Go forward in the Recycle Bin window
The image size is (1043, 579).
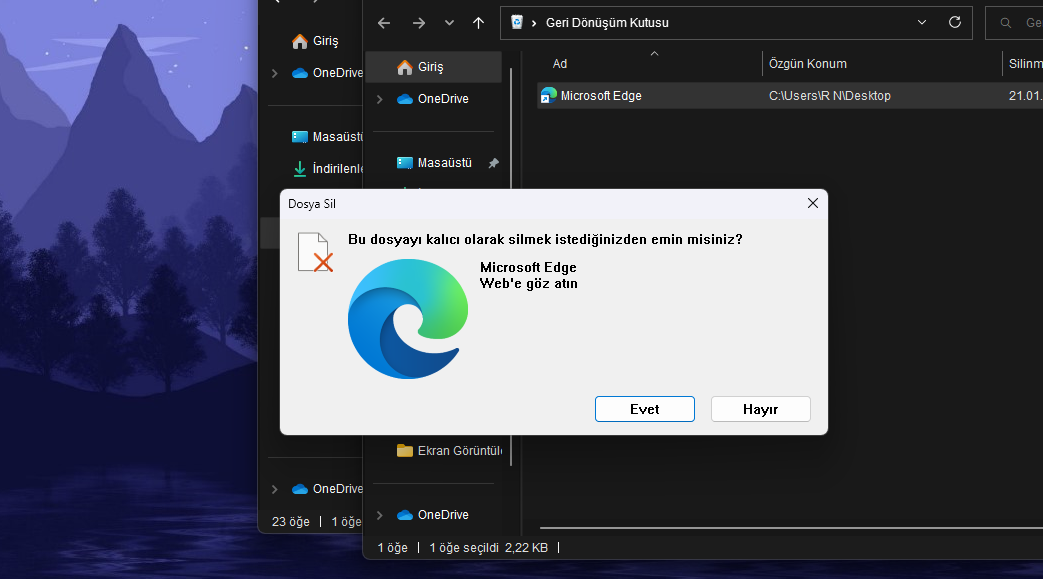pyautogui.click(x=418, y=23)
